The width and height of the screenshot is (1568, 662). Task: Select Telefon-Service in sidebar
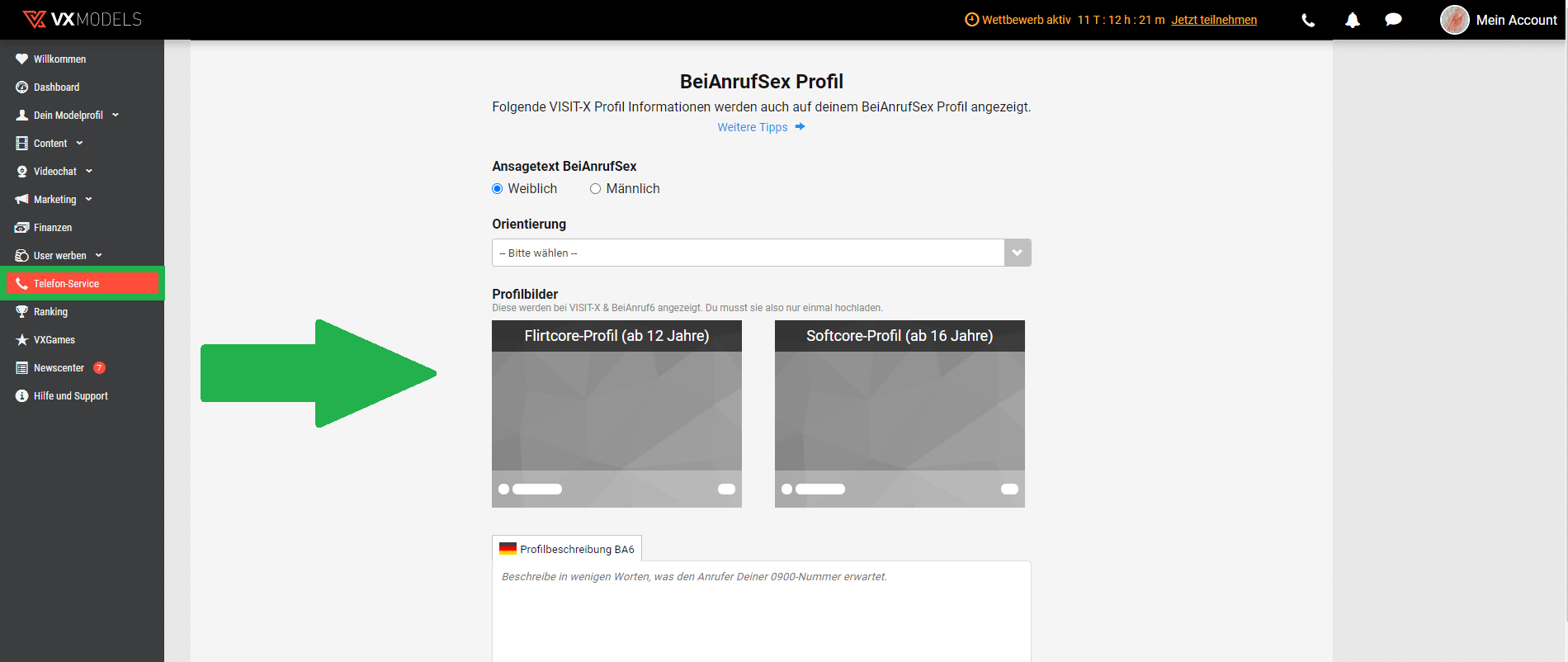coord(82,284)
